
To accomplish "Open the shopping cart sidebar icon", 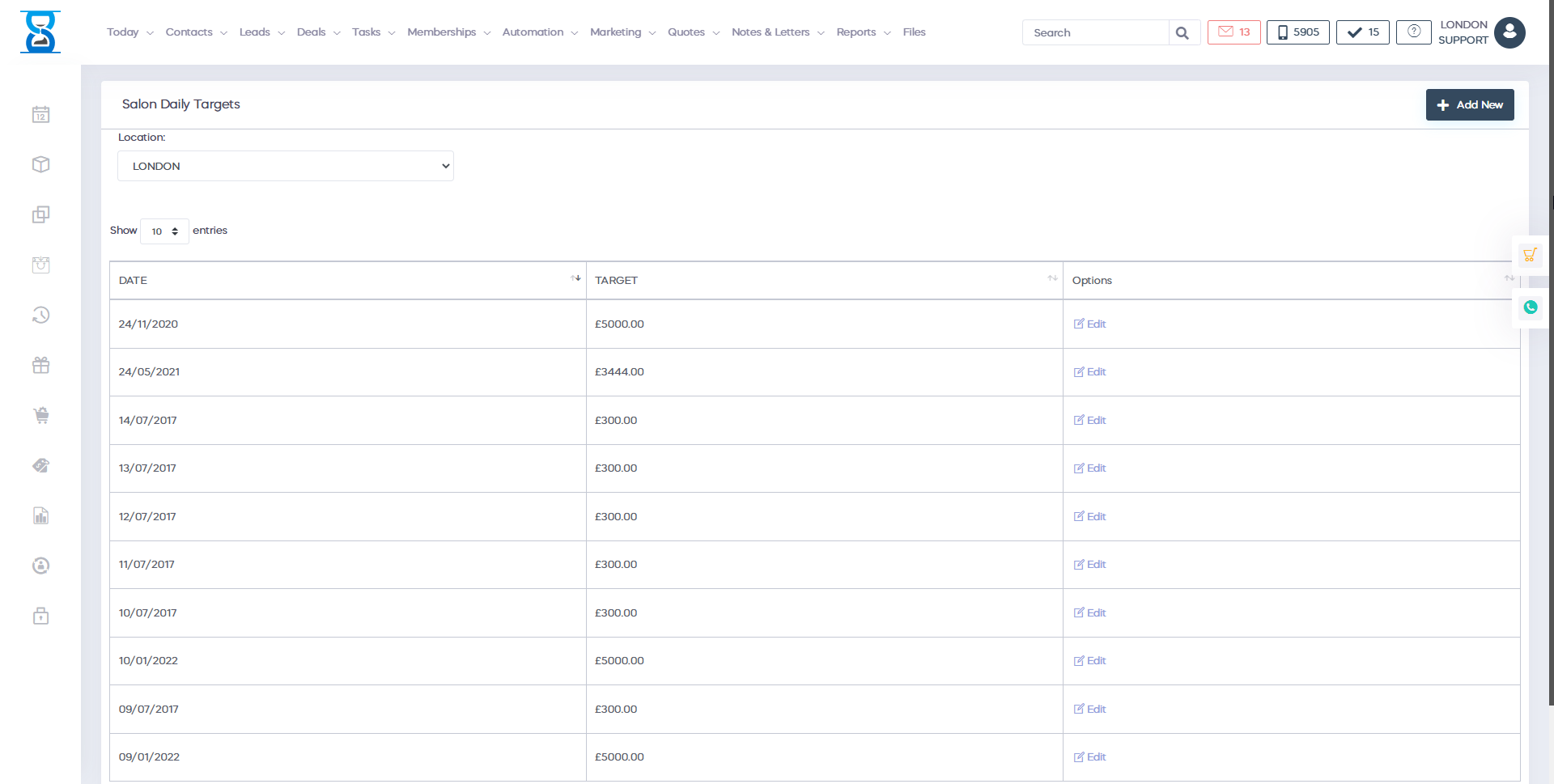I will pyautogui.click(x=40, y=416).
